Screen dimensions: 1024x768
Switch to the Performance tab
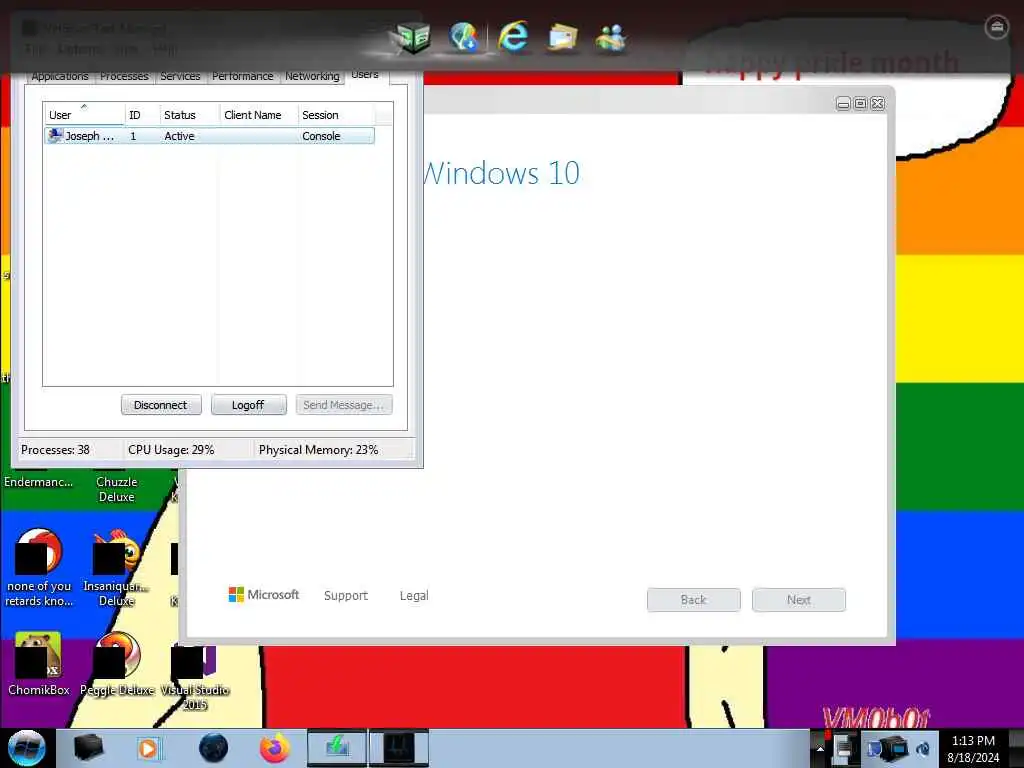pos(242,76)
